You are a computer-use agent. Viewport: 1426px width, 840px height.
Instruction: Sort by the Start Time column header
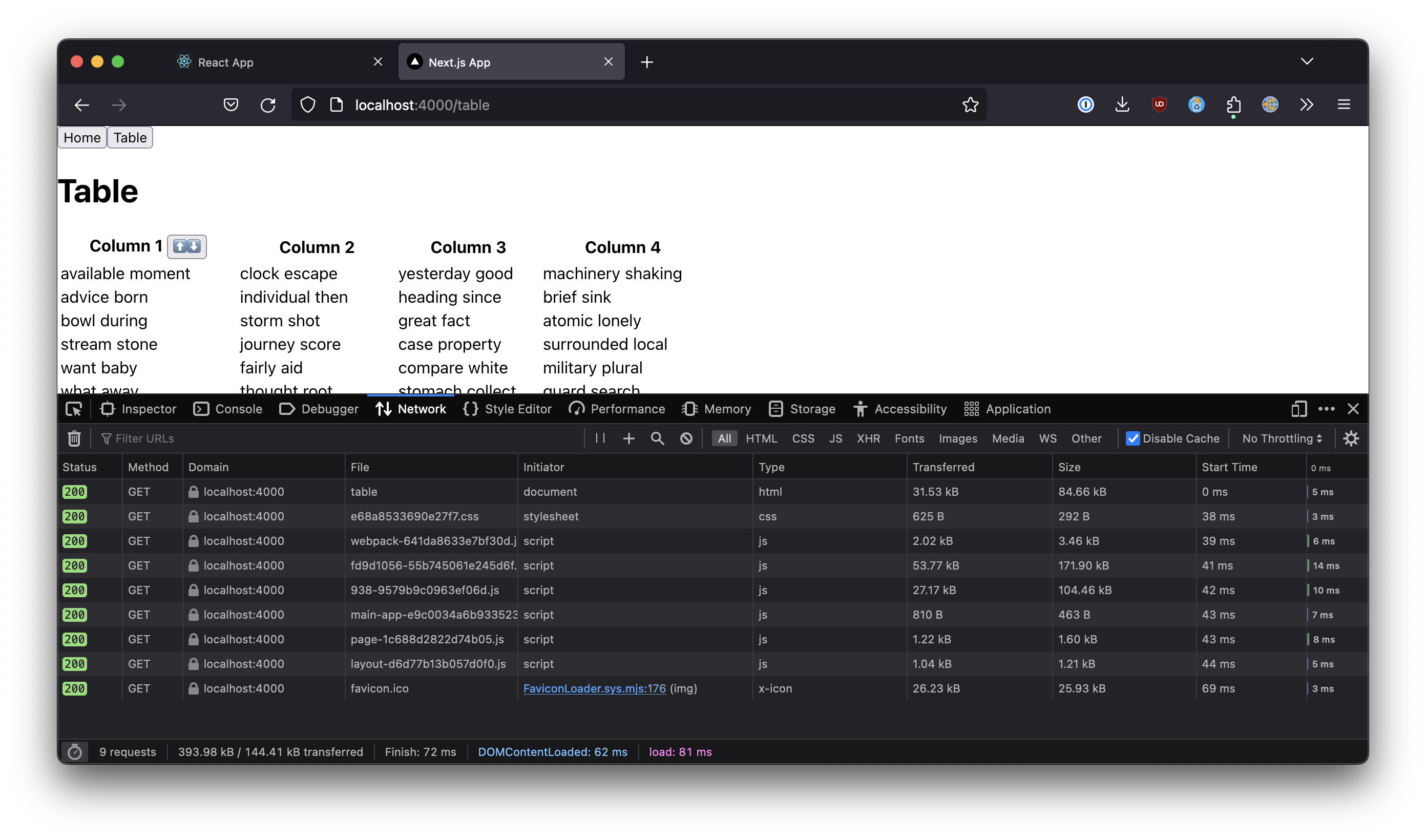point(1251,467)
